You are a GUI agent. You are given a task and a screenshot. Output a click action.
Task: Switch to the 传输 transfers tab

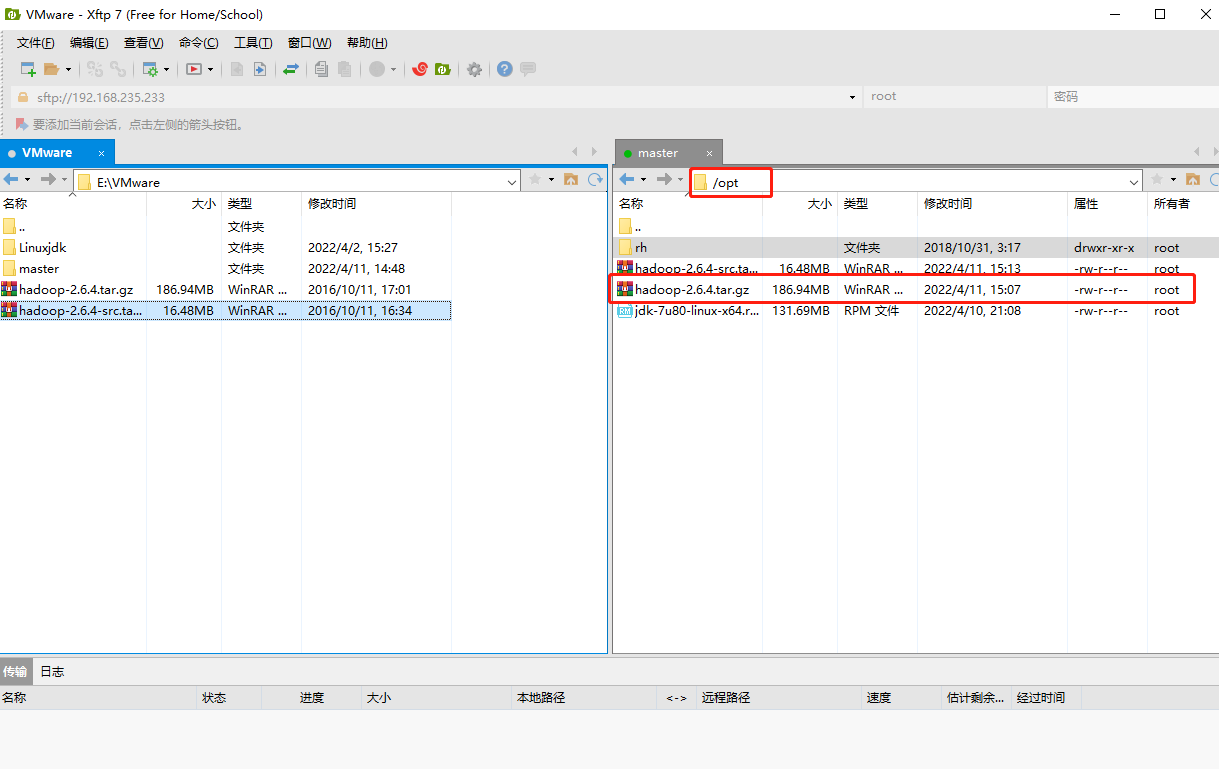click(x=15, y=671)
